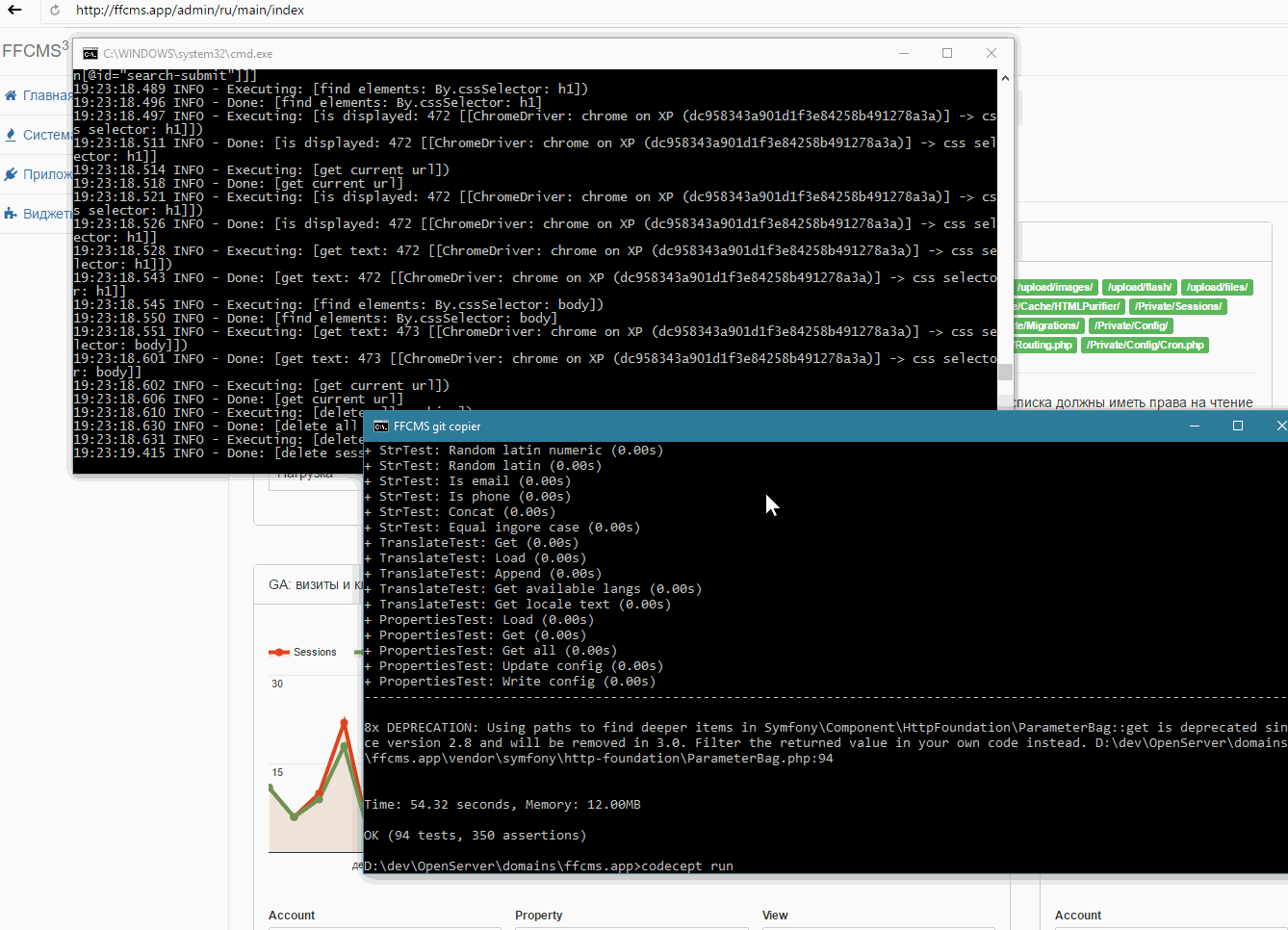This screenshot has height=930, width=1288.
Task: Click the chart axis label 15
Action: (277, 772)
